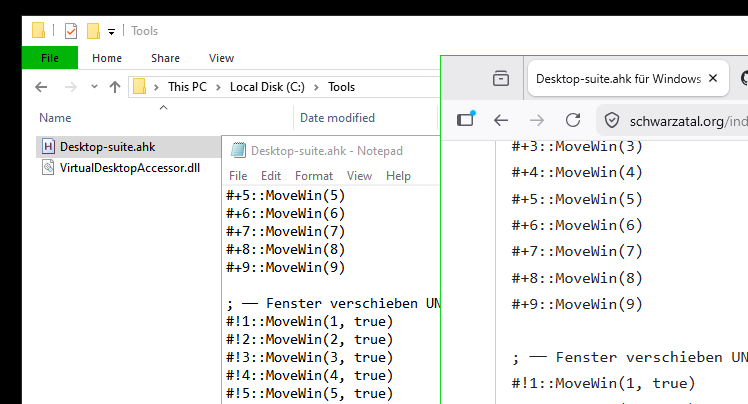Open the Notepad Edit menu
748x404 pixels.
pyautogui.click(x=271, y=176)
